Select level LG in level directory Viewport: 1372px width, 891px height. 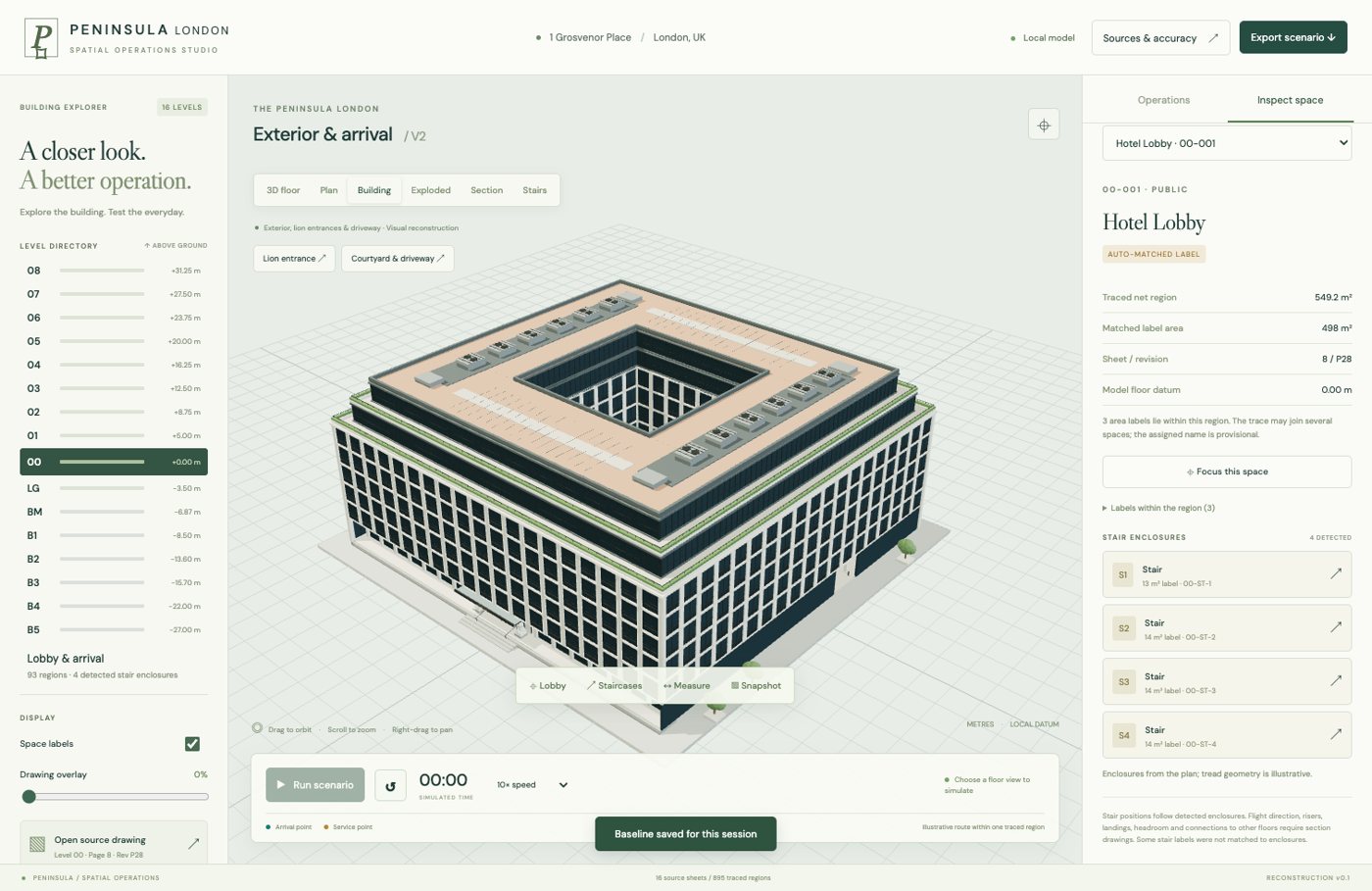(114, 488)
